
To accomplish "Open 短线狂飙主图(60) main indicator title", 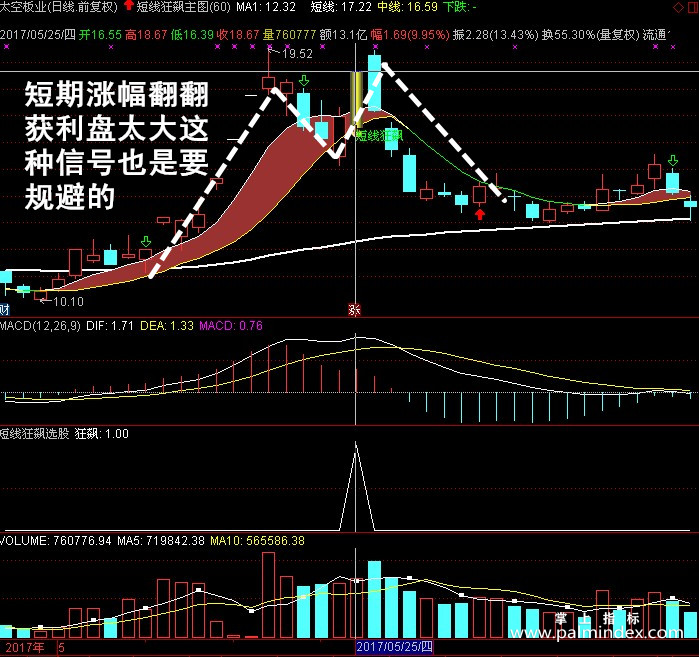I will click(183, 7).
